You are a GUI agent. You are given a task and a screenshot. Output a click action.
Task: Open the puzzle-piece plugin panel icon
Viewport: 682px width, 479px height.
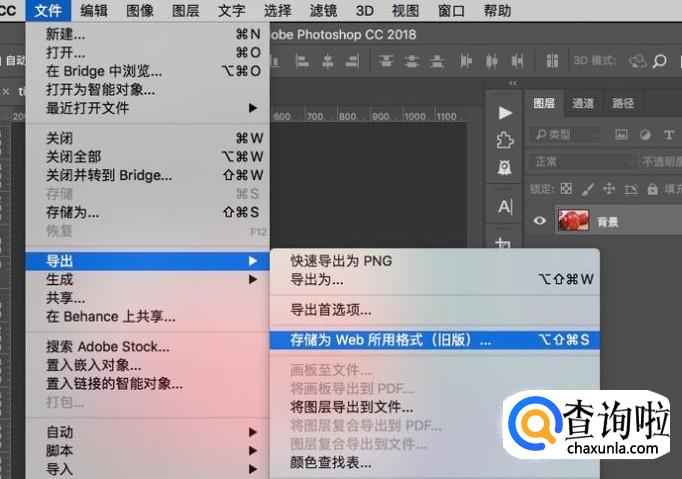[x=505, y=140]
